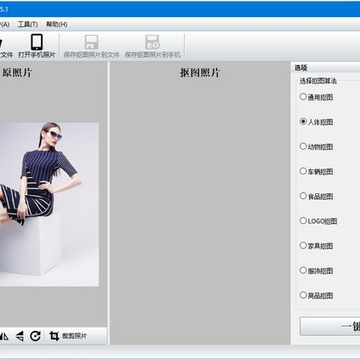Click the 裁剪照片 crop button
The width and height of the screenshot is (360, 360).
tap(68, 336)
